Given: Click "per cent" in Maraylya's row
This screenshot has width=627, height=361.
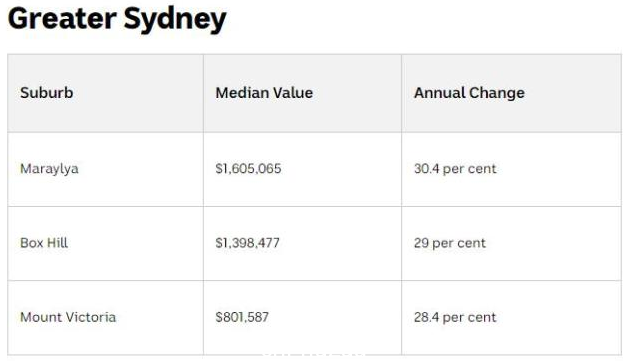Looking at the screenshot, I should coord(469,170).
